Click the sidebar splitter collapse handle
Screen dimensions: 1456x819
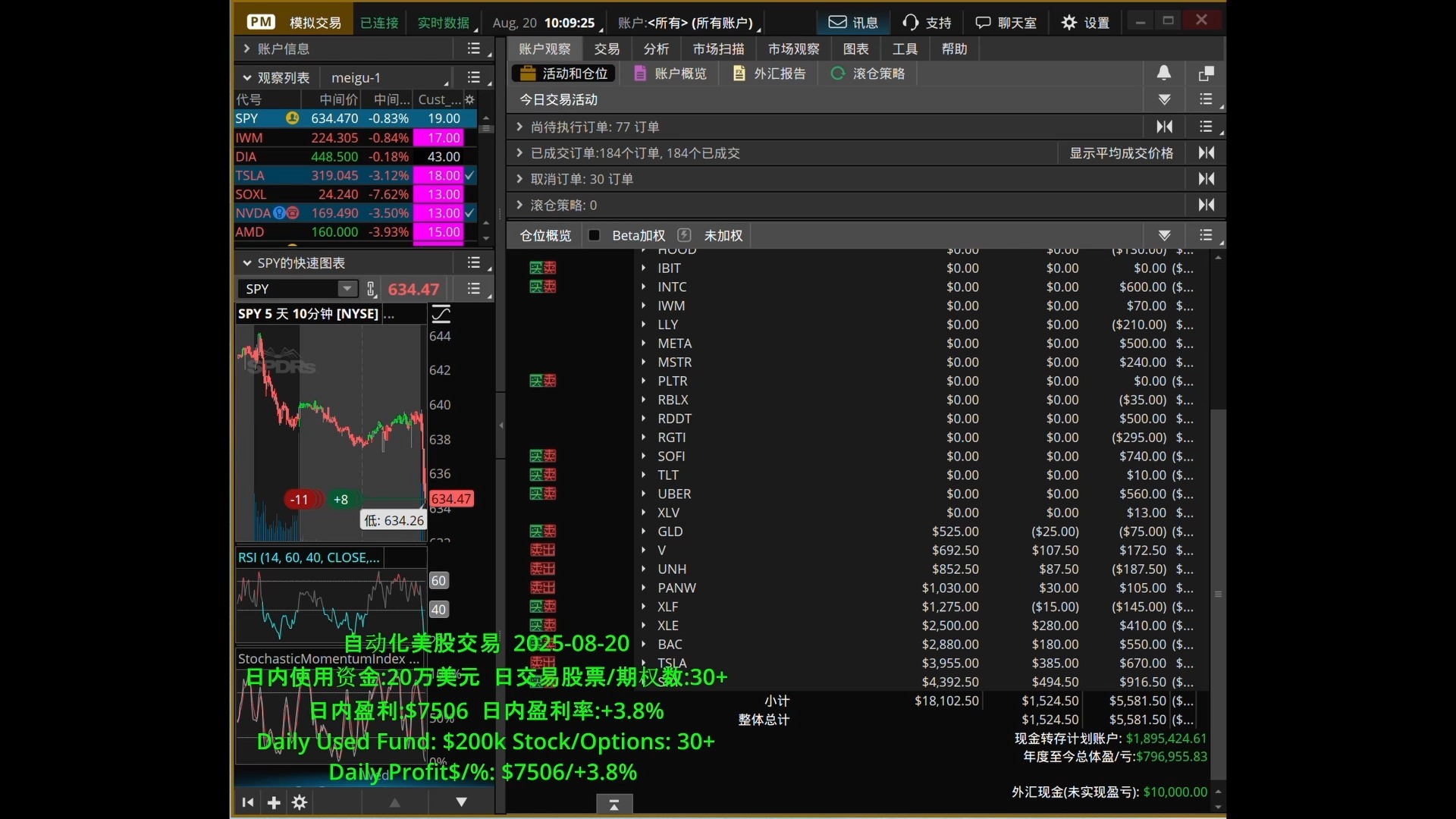500,425
